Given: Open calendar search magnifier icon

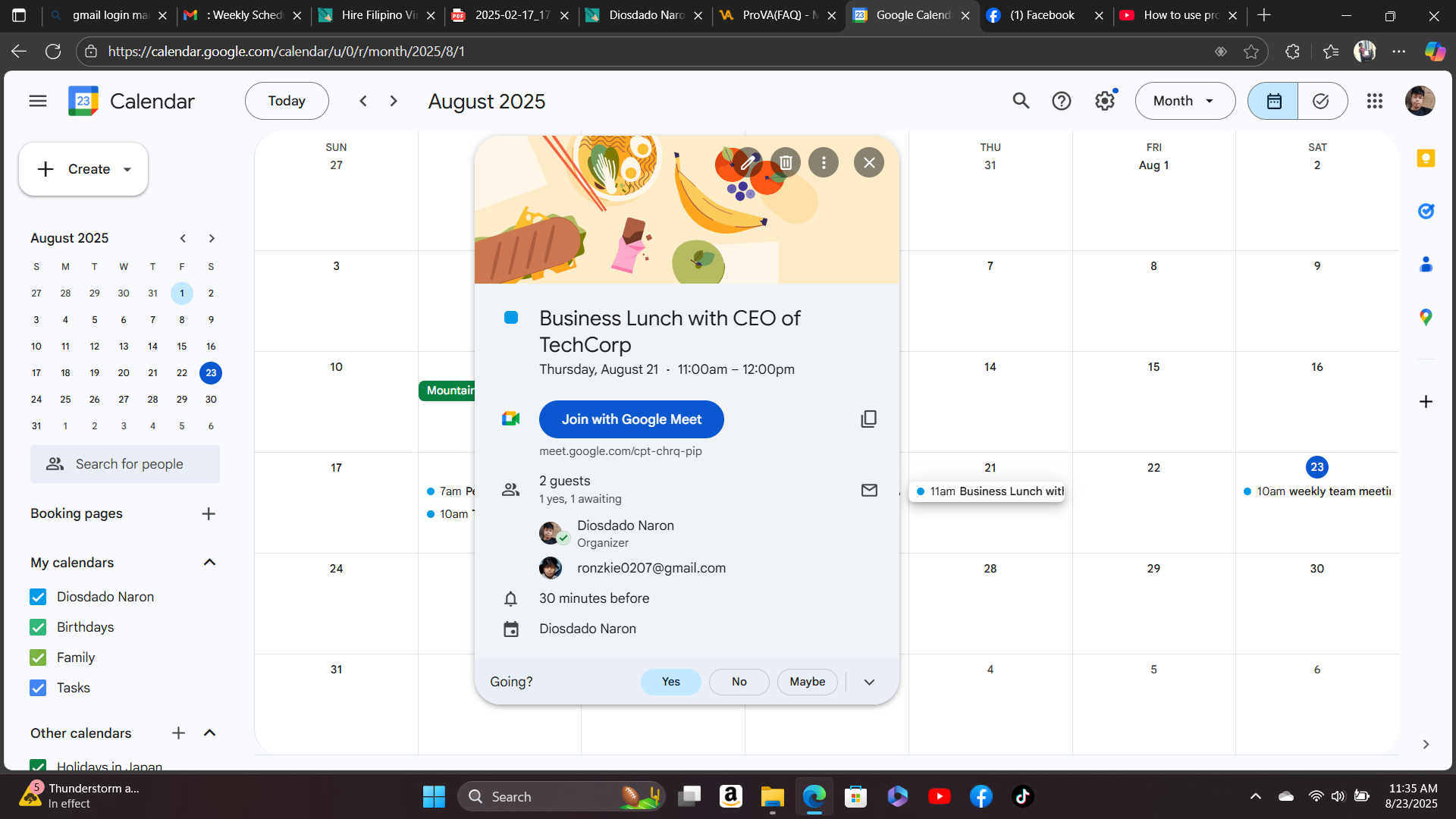Looking at the screenshot, I should pyautogui.click(x=1021, y=101).
